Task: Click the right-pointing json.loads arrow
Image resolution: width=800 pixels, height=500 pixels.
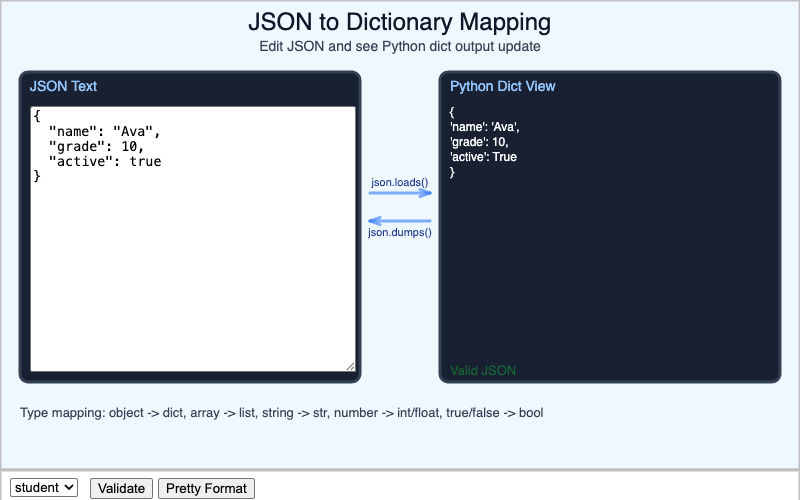Action: pyautogui.click(x=400, y=194)
